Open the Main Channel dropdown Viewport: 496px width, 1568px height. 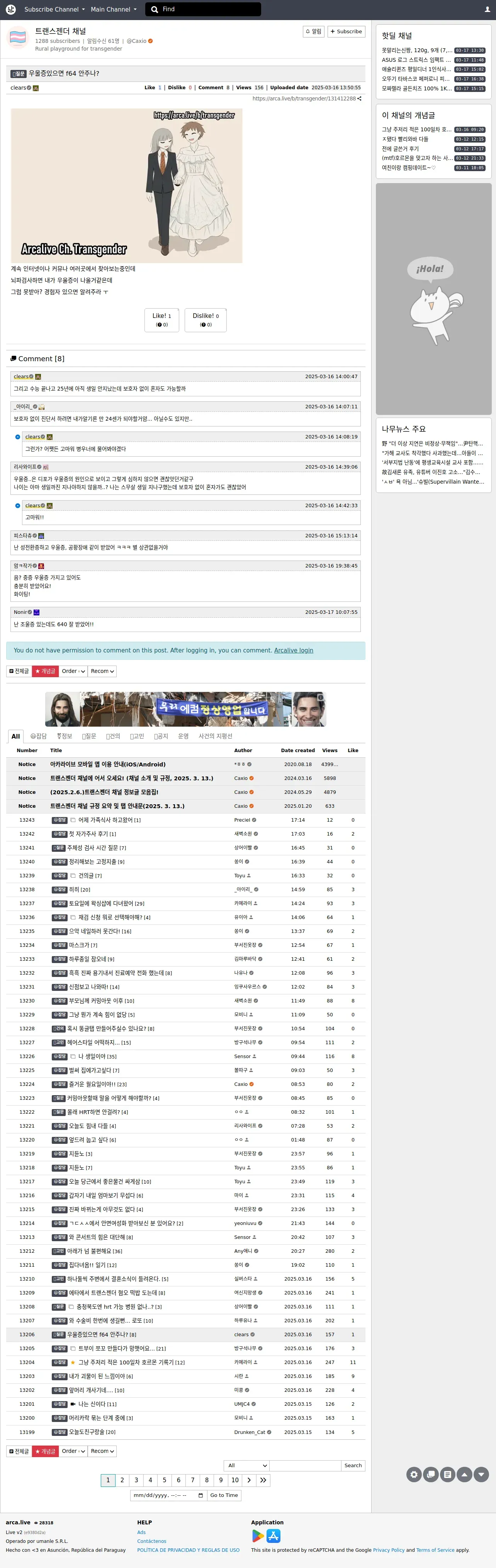point(114,9)
